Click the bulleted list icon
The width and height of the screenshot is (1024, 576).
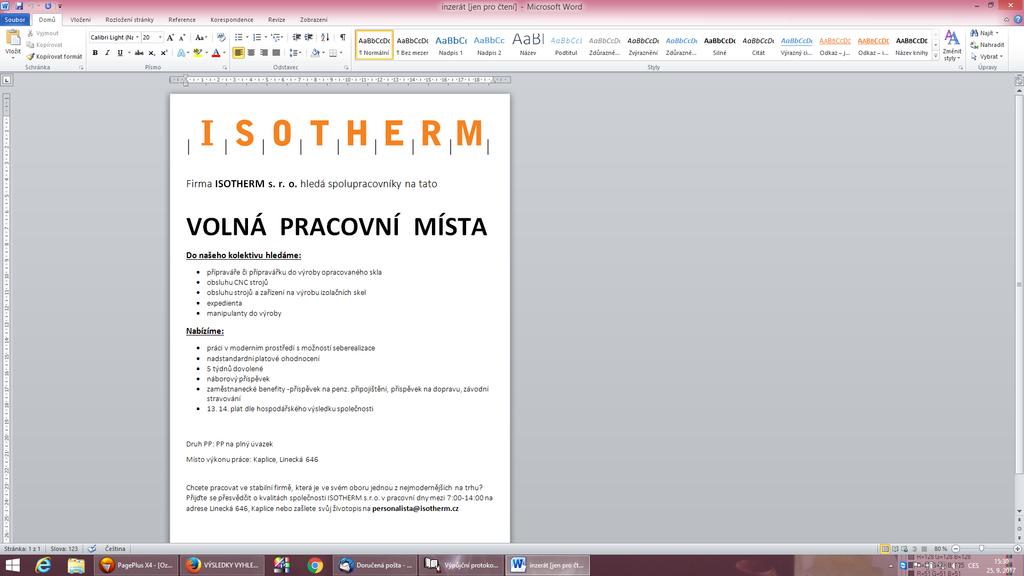(238, 38)
